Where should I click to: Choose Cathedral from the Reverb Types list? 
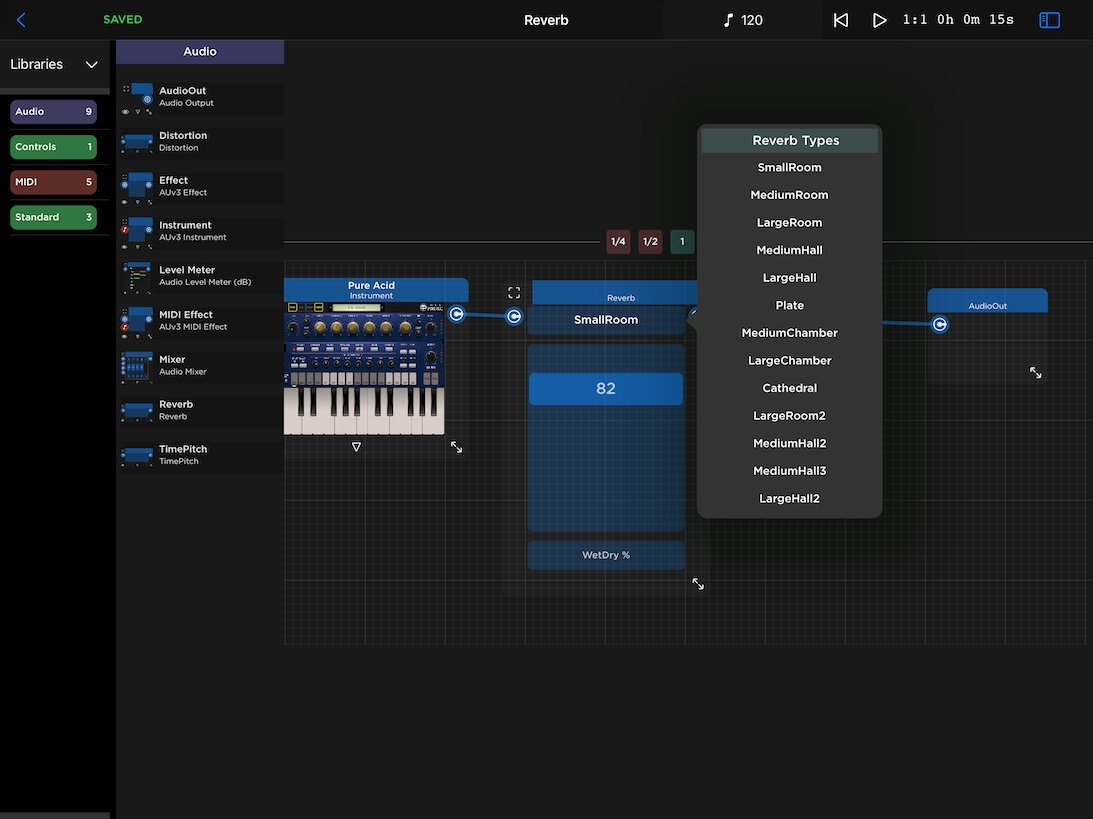789,388
